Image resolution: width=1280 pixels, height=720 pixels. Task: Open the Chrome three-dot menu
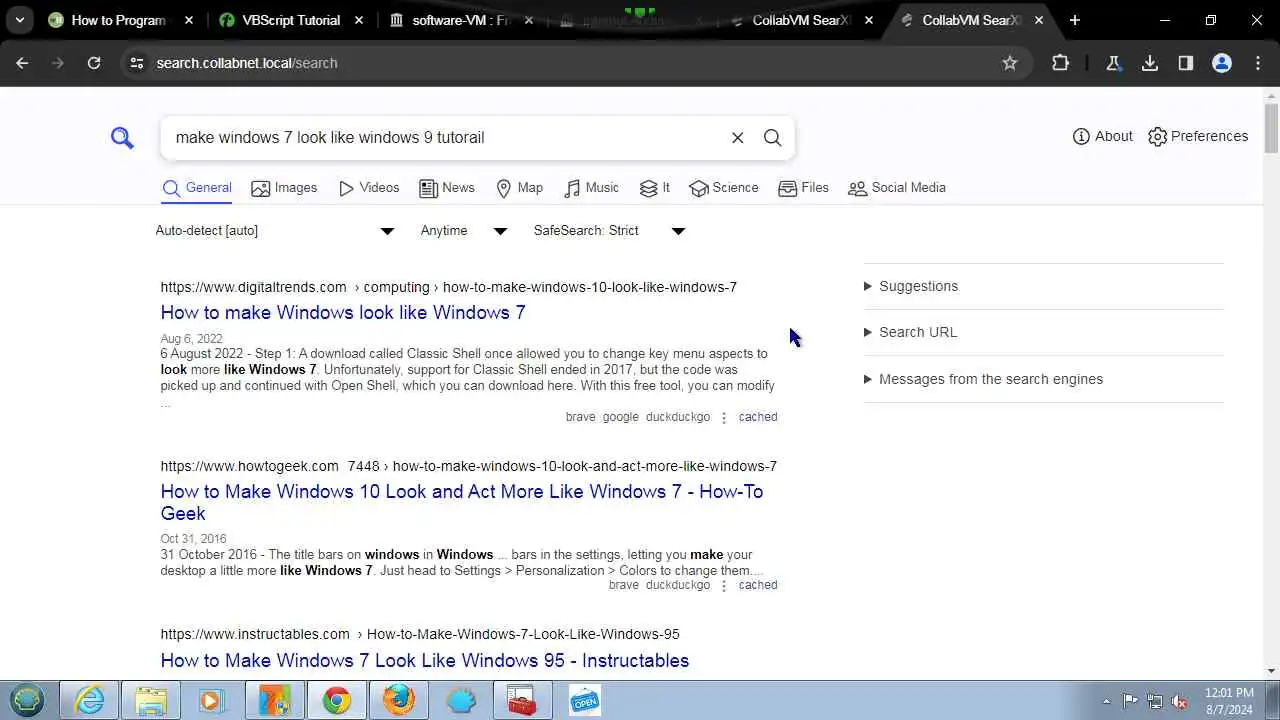[1258, 63]
